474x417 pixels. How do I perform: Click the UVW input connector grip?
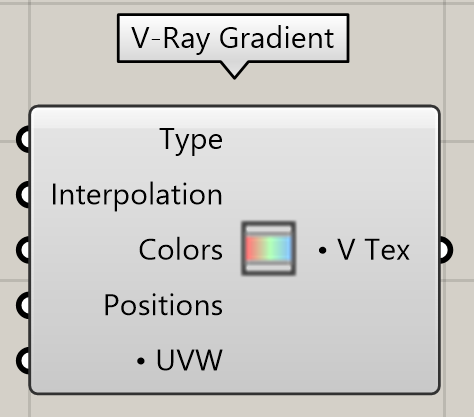click(x=23, y=361)
